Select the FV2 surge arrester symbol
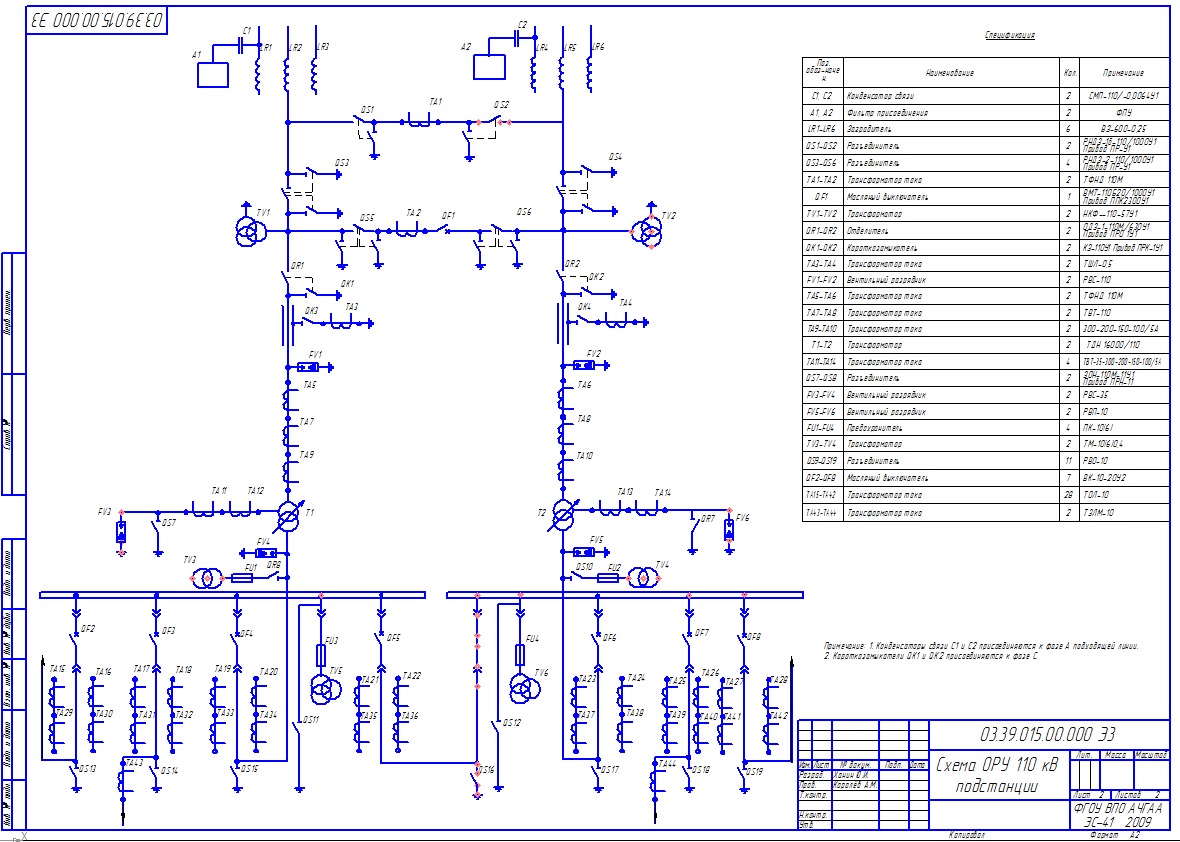Viewport: 1180px width, 842px height. (584, 365)
